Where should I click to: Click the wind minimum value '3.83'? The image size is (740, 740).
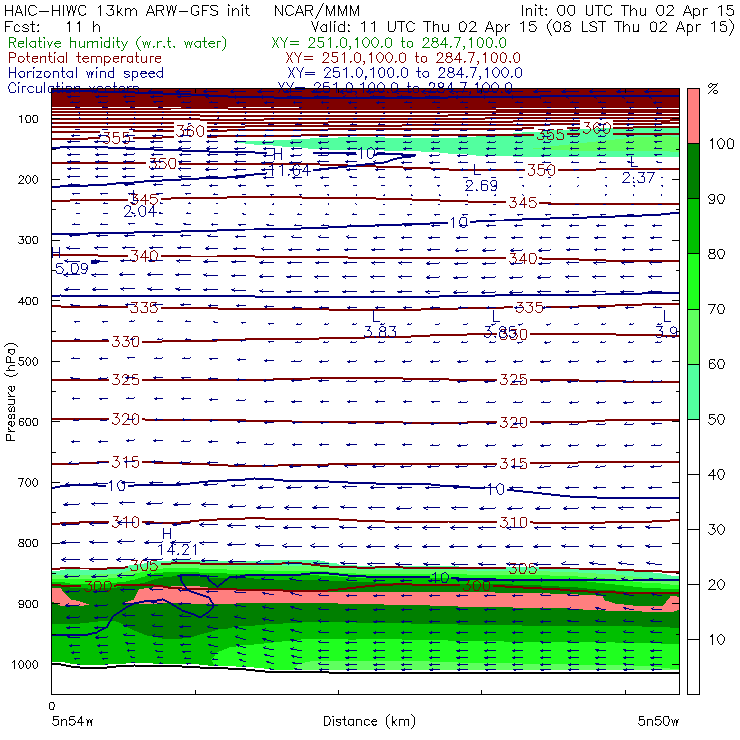380,332
